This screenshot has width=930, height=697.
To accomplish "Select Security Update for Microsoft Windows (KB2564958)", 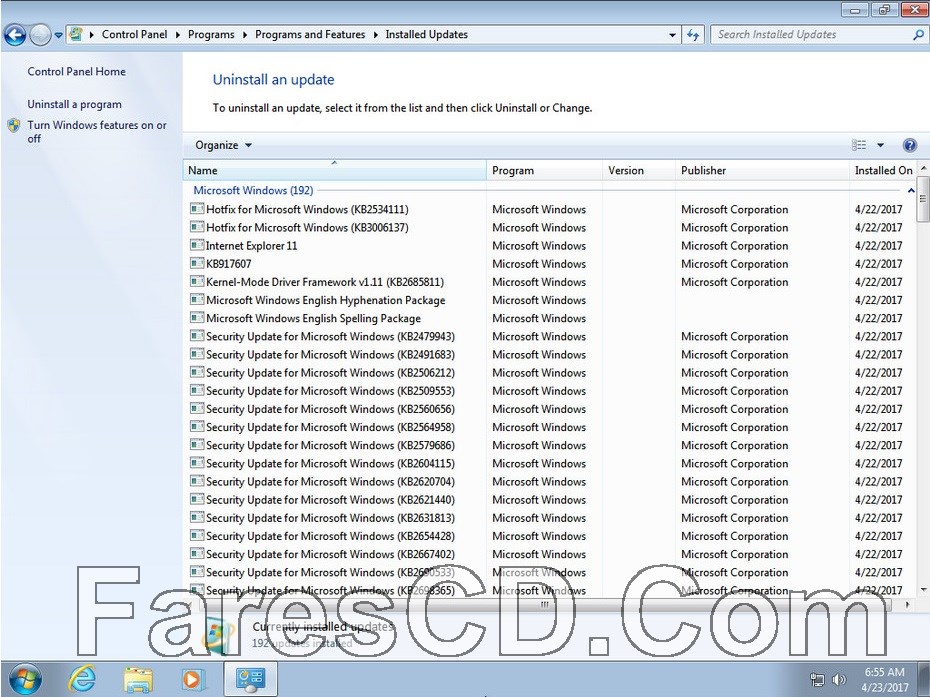I will (x=330, y=427).
